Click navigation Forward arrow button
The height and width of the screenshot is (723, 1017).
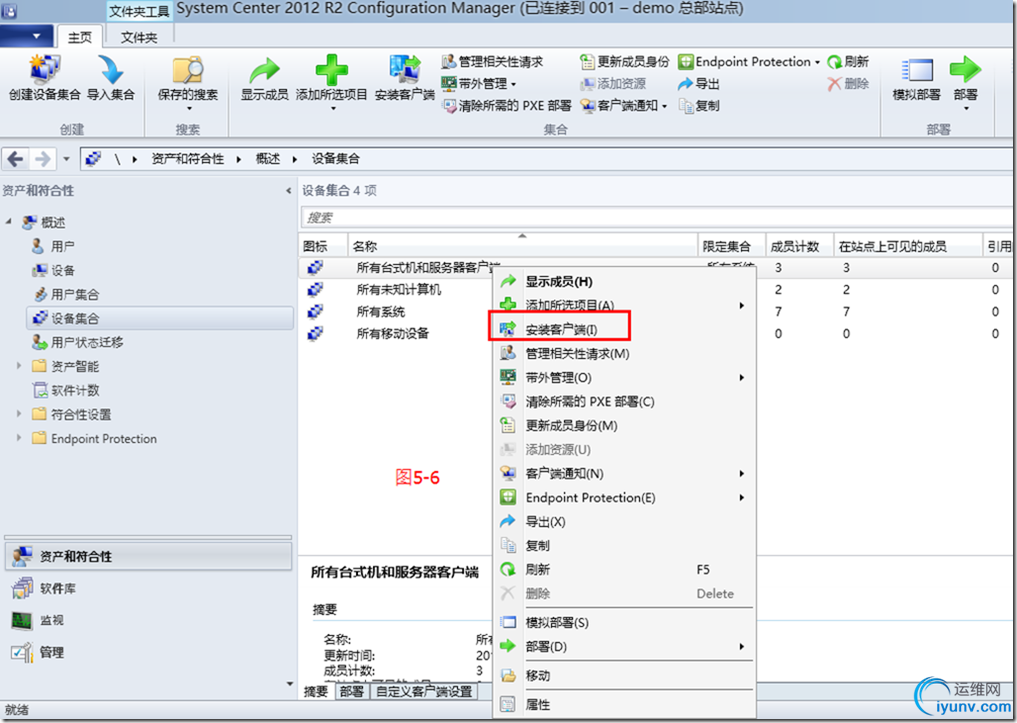[x=42, y=159]
